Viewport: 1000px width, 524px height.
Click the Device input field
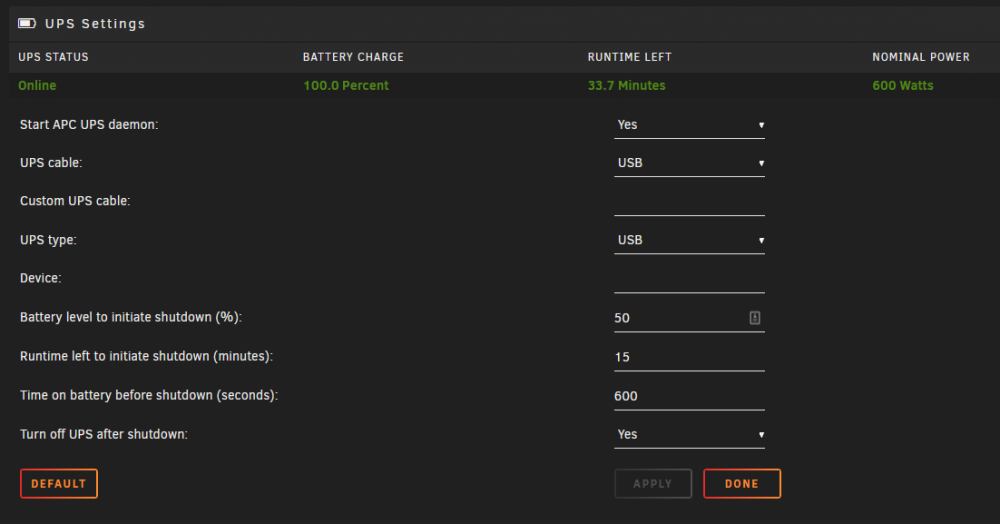click(689, 279)
